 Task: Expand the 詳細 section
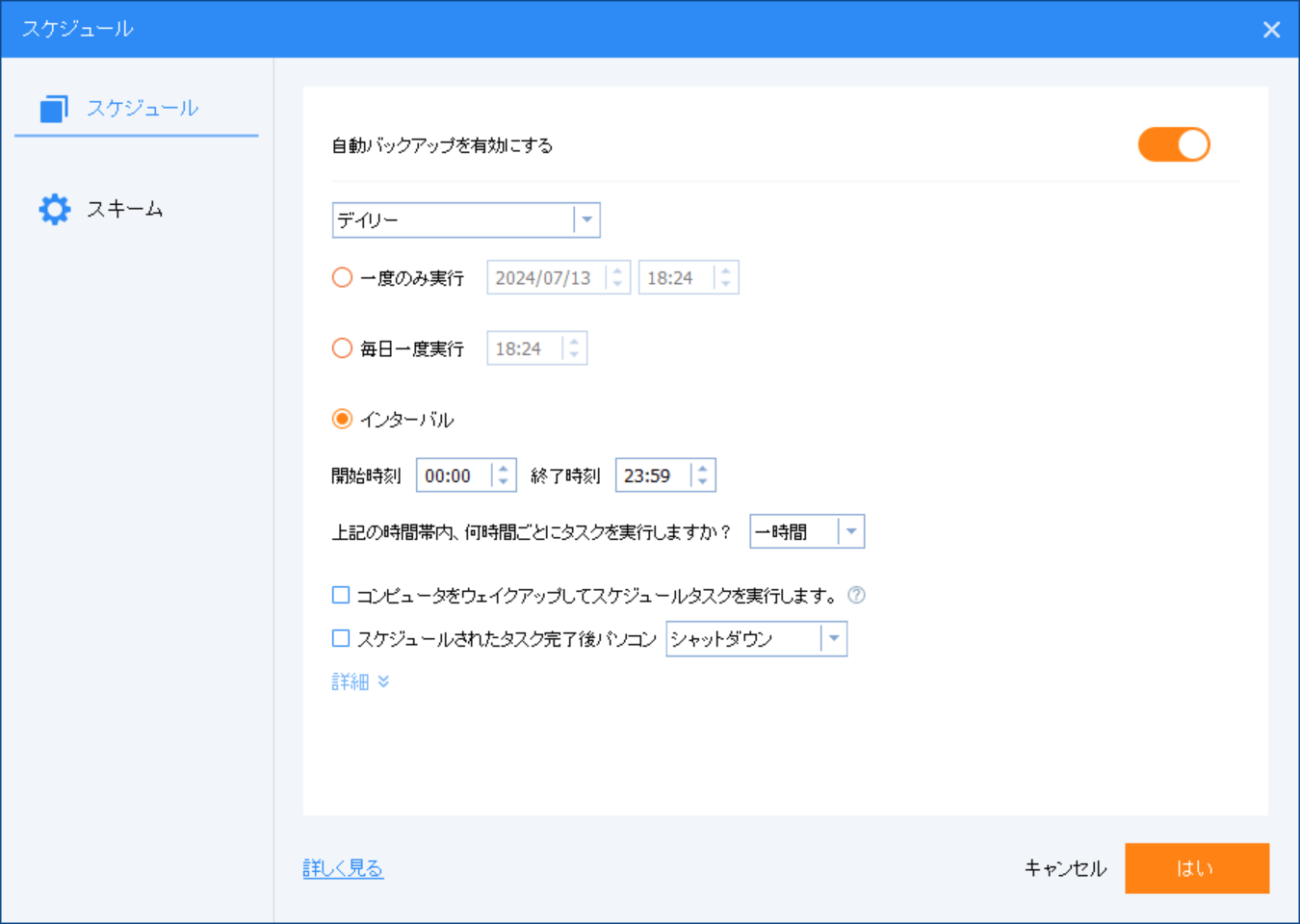click(x=360, y=681)
